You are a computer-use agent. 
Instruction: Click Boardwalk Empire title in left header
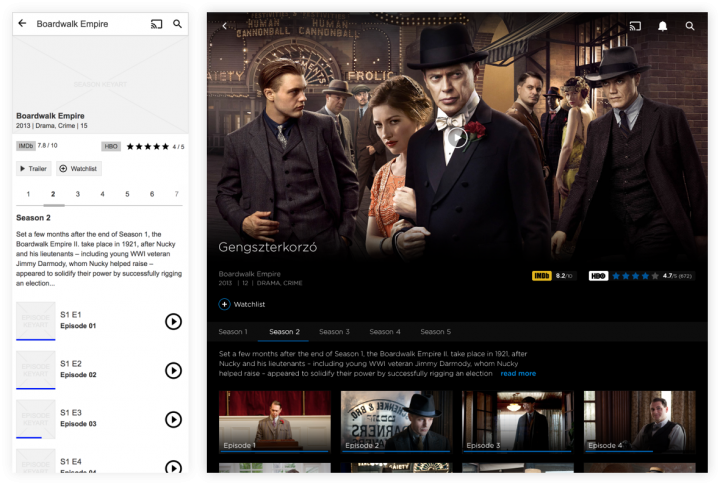[x=72, y=24]
